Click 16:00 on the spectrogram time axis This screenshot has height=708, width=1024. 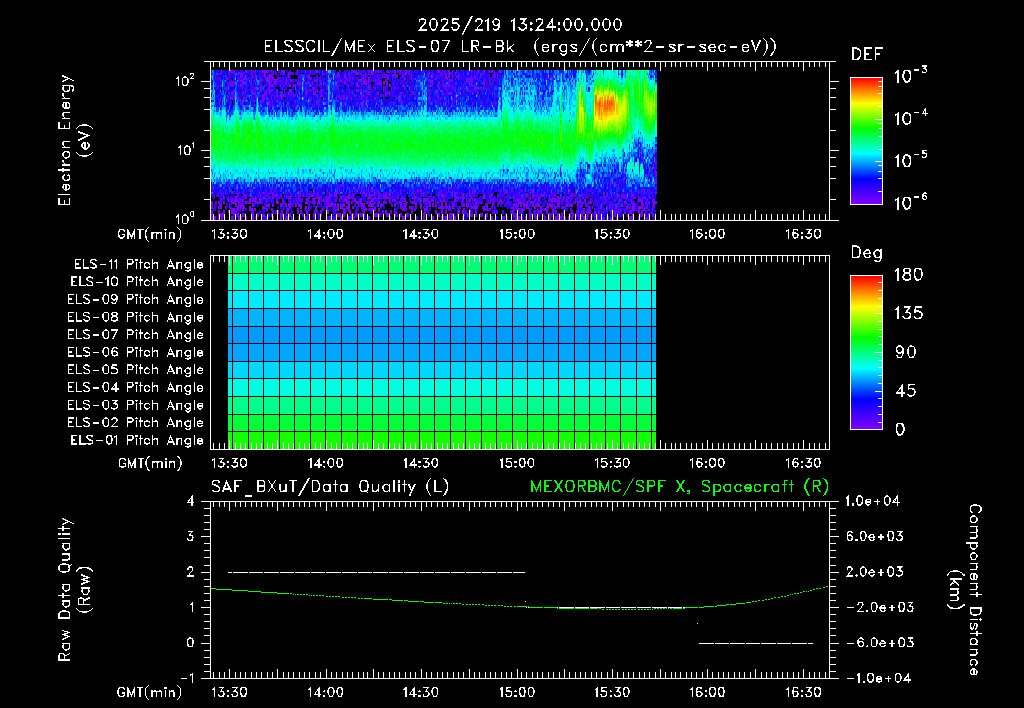pyautogui.click(x=707, y=234)
